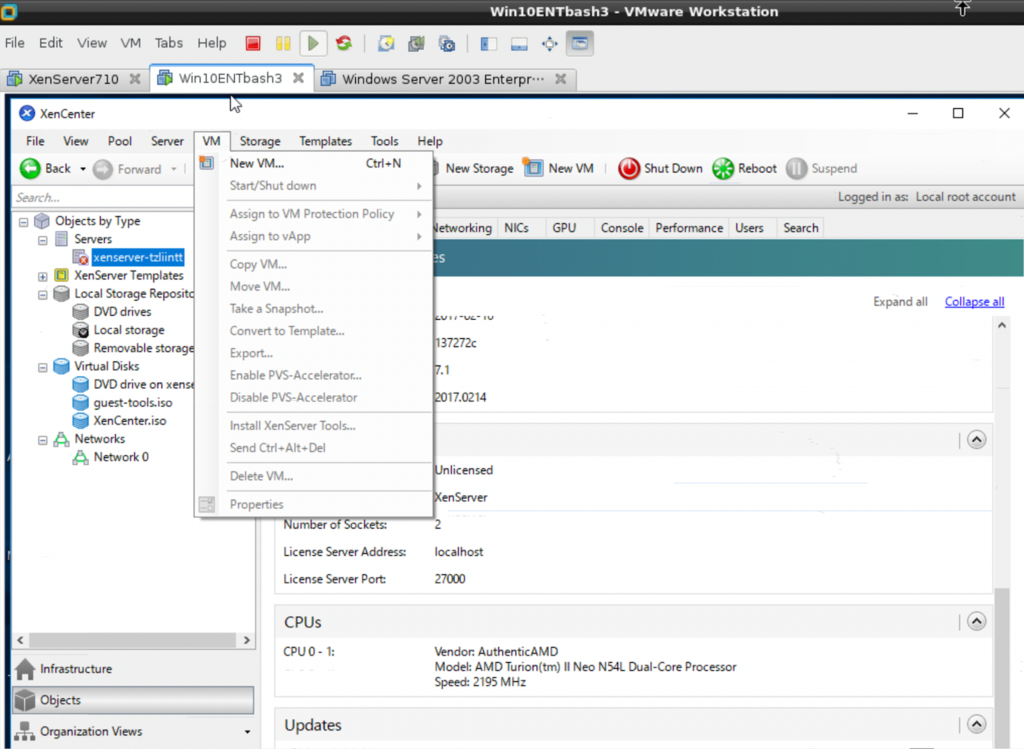1024x749 pixels.
Task: Select Network 0 in the tree
Action: point(121,457)
